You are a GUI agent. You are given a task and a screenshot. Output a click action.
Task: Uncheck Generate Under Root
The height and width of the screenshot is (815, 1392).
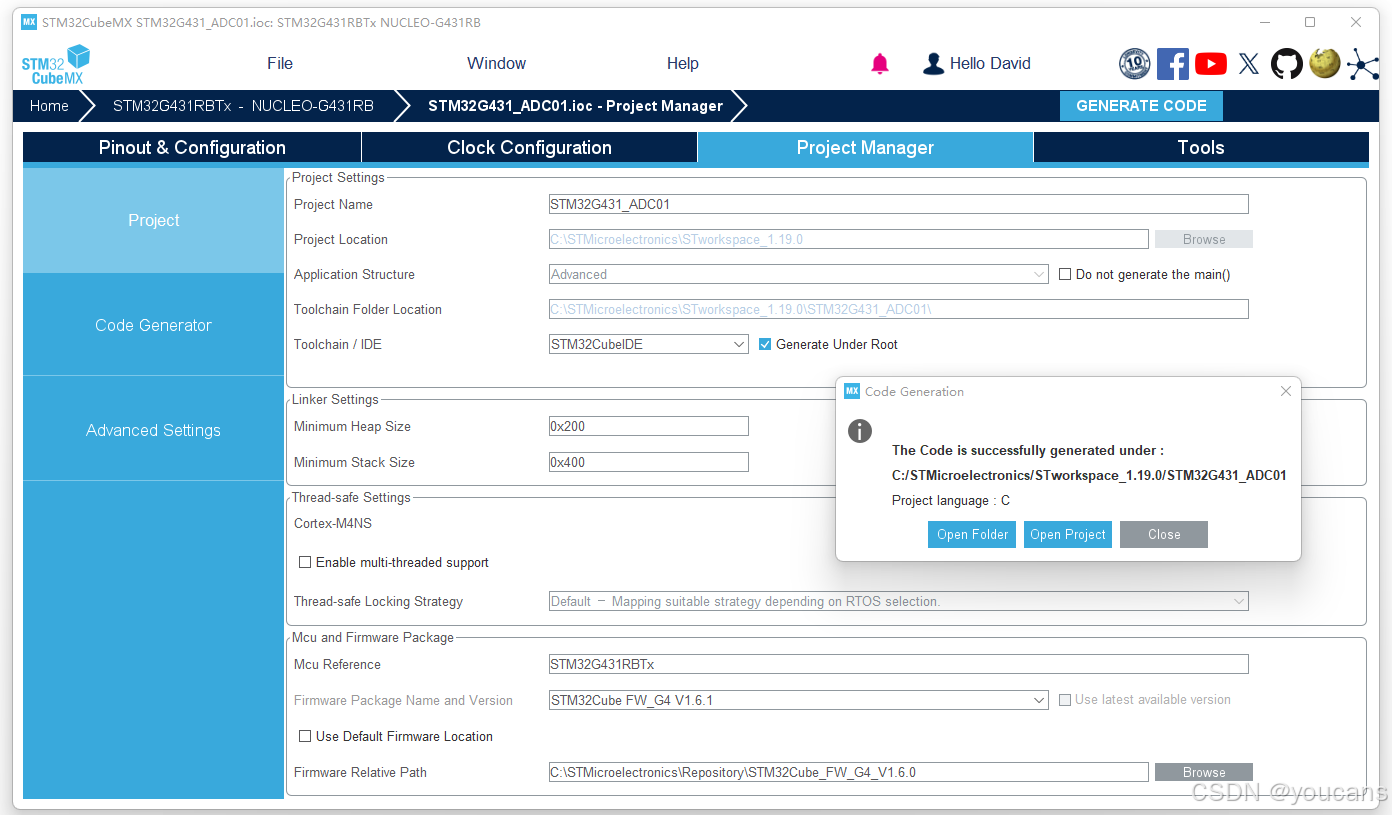tap(765, 344)
